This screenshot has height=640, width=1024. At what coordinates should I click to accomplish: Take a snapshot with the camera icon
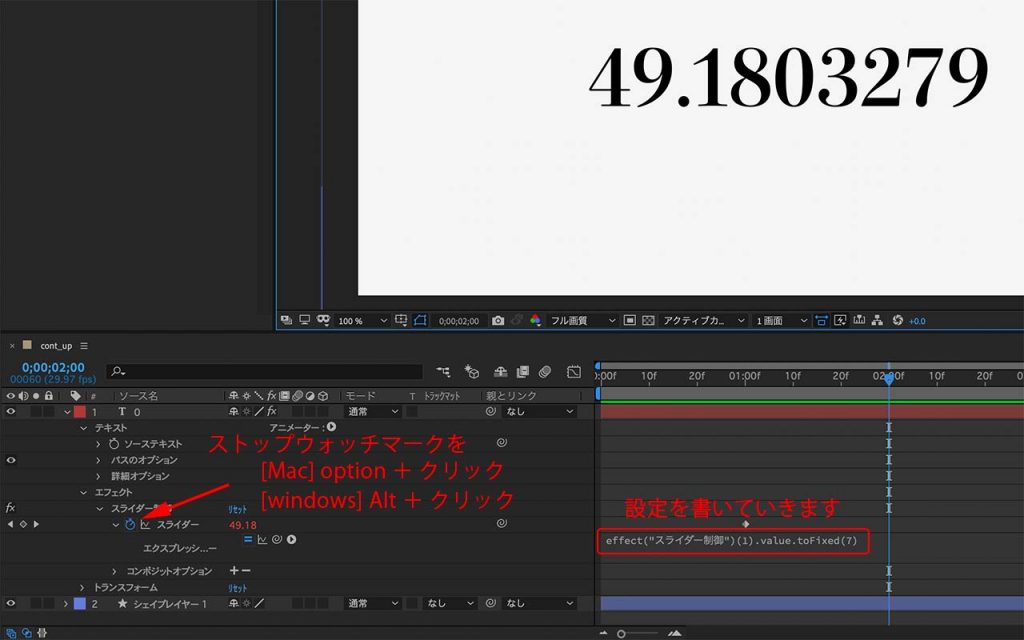pyautogui.click(x=498, y=321)
